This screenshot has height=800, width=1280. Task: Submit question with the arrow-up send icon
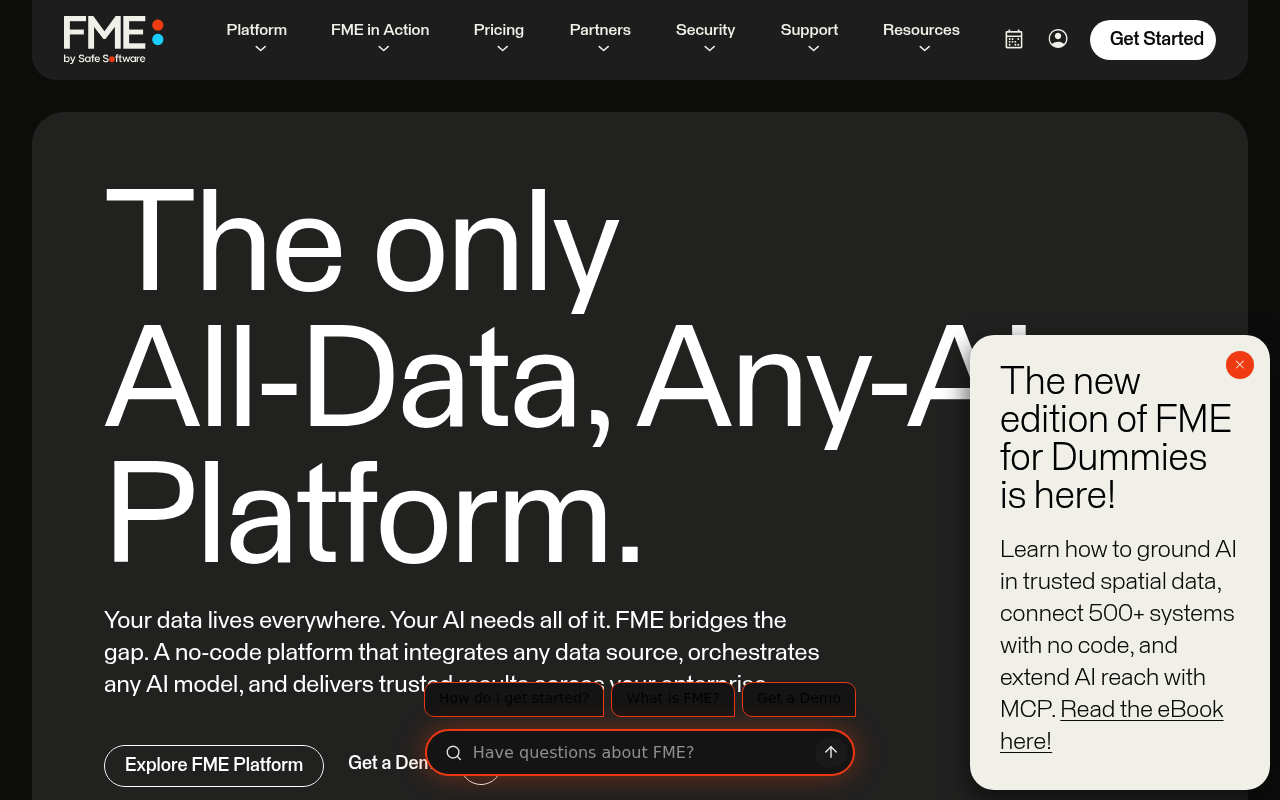830,752
